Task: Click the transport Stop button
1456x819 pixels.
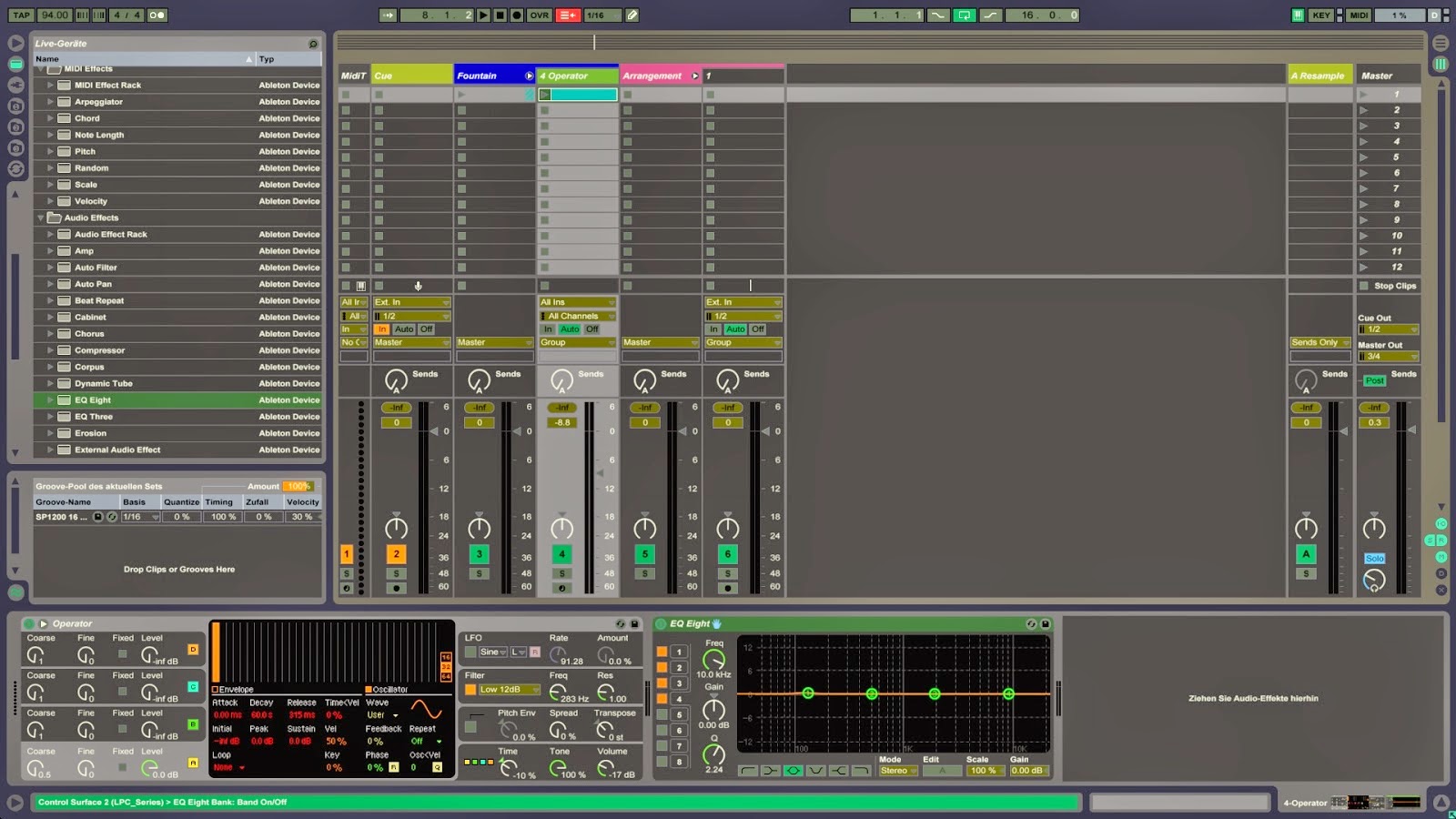Action: click(500, 15)
